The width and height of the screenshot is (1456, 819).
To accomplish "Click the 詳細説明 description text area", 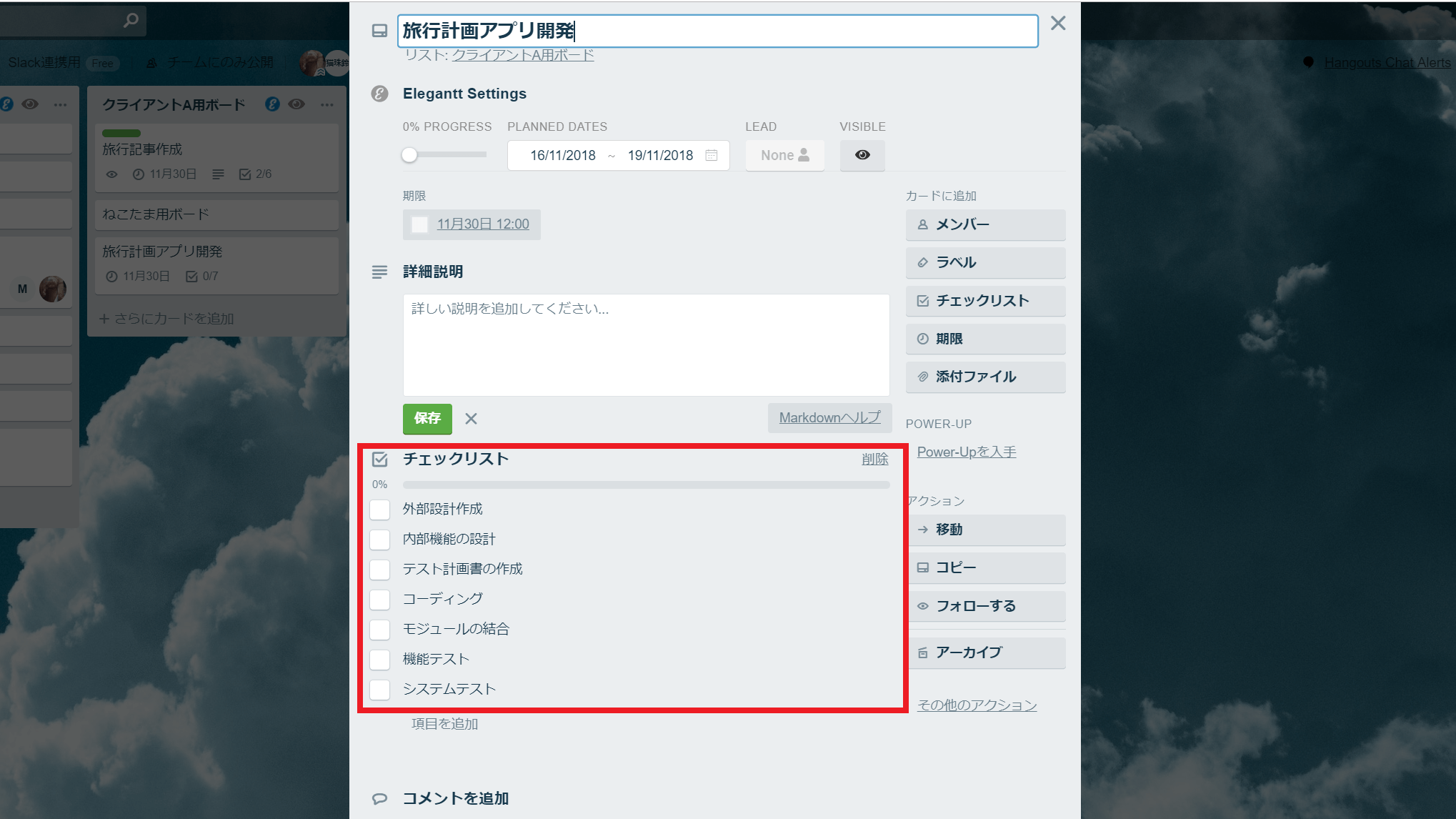I will click(646, 344).
